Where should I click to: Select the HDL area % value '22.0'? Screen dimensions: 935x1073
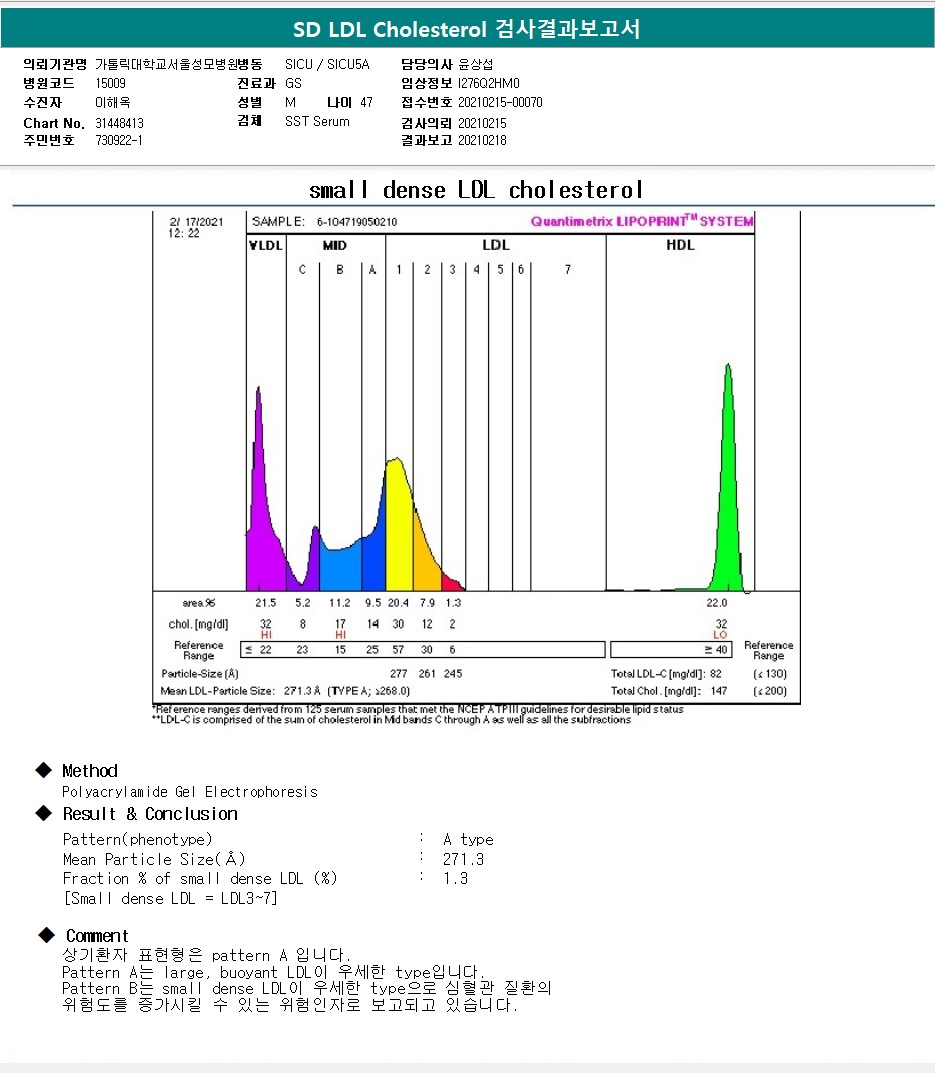pyautogui.click(x=717, y=603)
